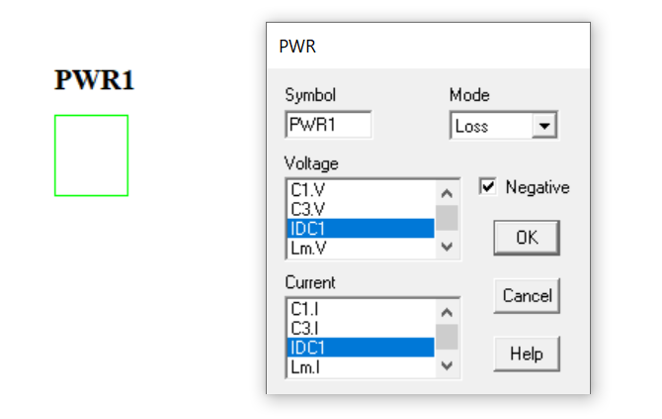Click the scroll down arrow in Current list

click(447, 365)
